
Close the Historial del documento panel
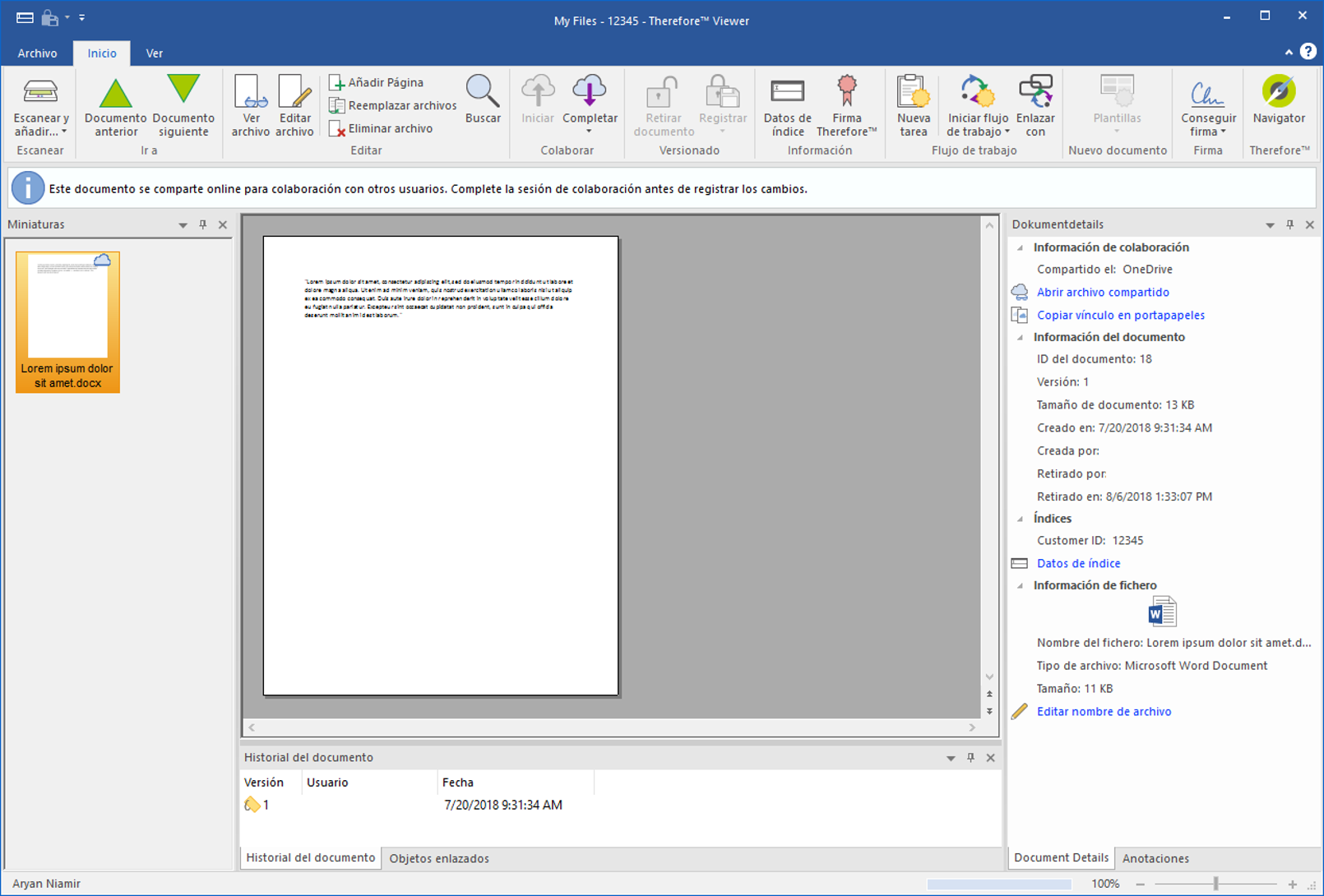point(990,758)
